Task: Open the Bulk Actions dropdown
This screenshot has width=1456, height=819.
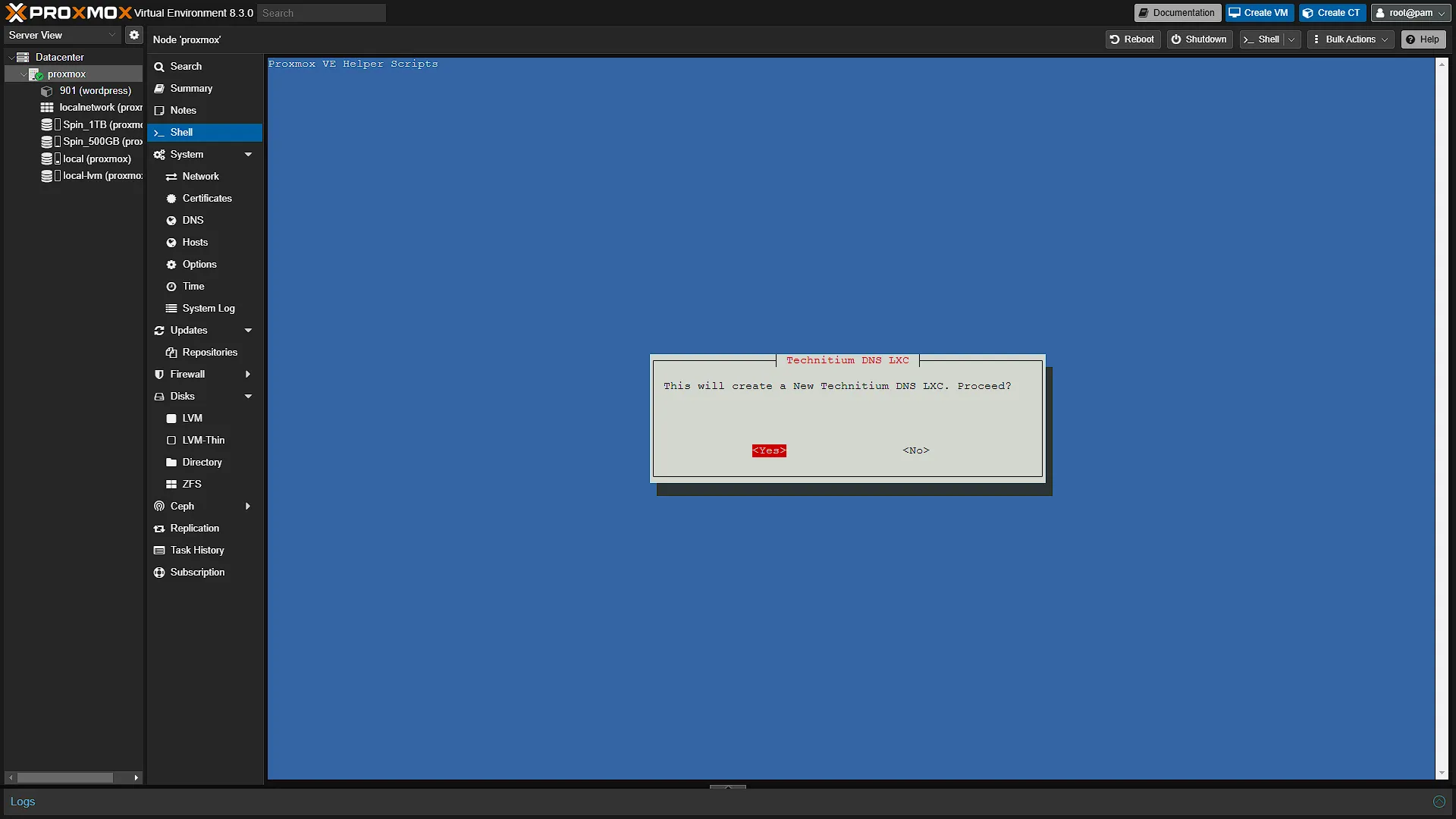Action: coord(1351,39)
